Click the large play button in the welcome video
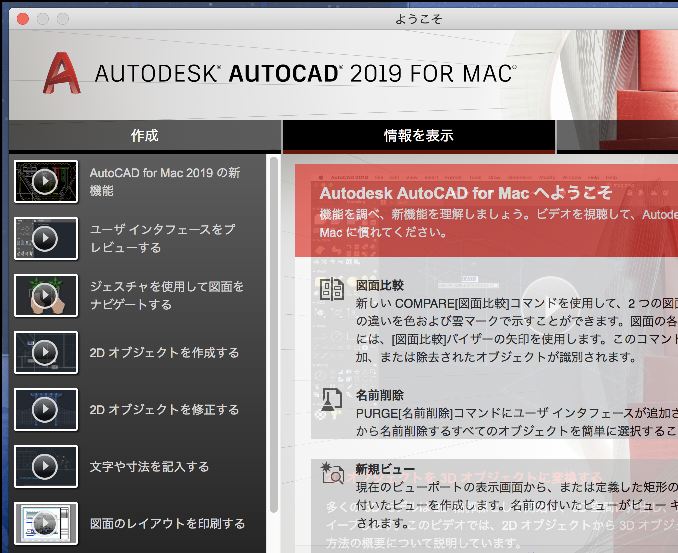 pos(550,304)
